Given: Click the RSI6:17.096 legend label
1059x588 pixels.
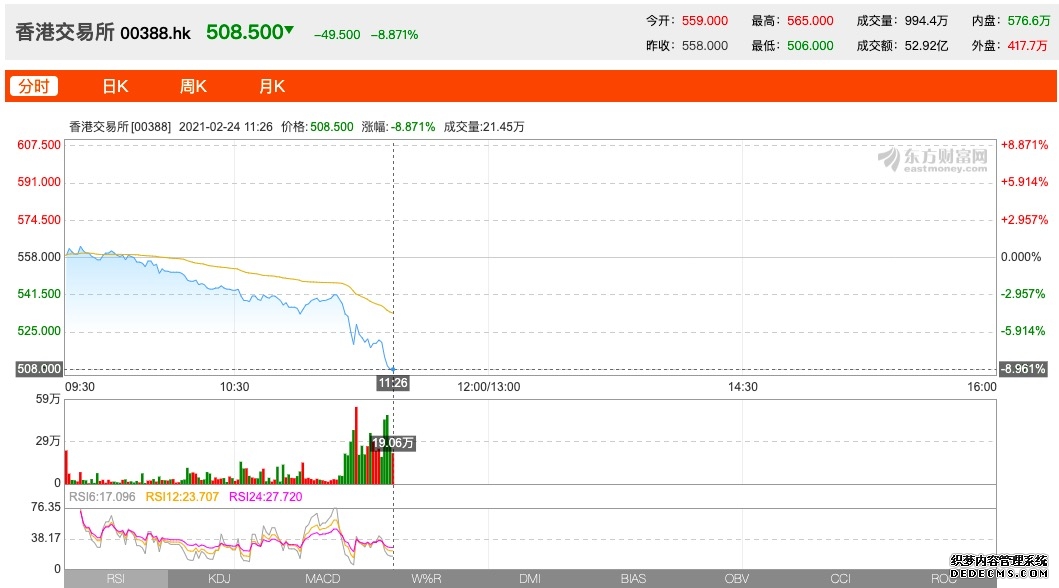Looking at the screenshot, I should click(x=102, y=497).
